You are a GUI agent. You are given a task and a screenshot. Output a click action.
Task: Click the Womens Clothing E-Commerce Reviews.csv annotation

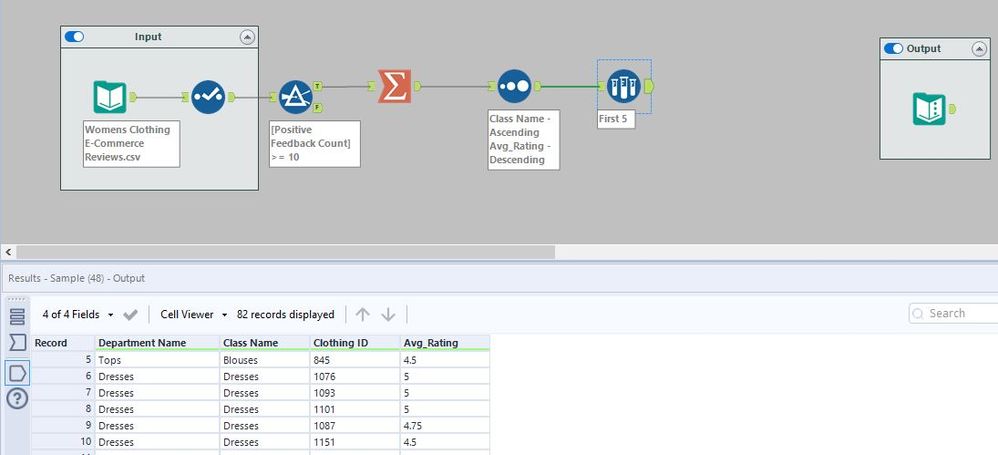coord(131,144)
